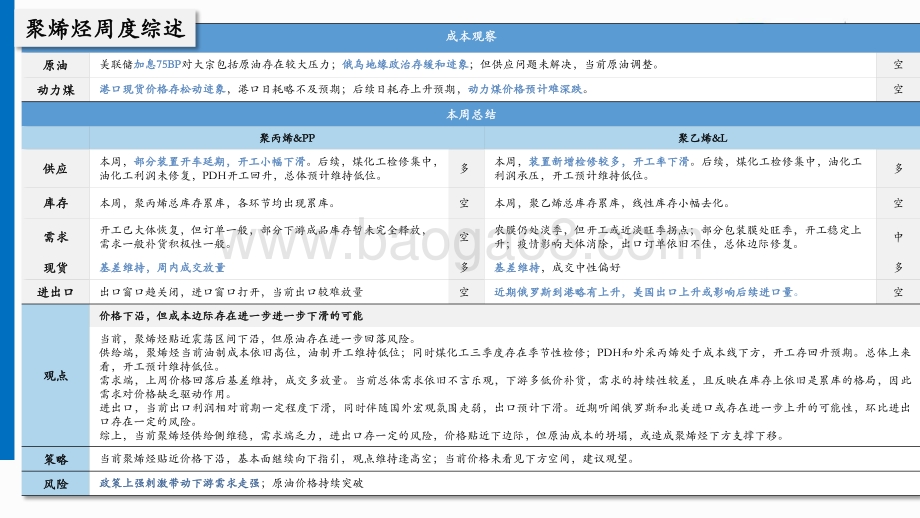Click the 多 rating for 聚丙烯 现货
The image size is (920, 518).
(464, 268)
